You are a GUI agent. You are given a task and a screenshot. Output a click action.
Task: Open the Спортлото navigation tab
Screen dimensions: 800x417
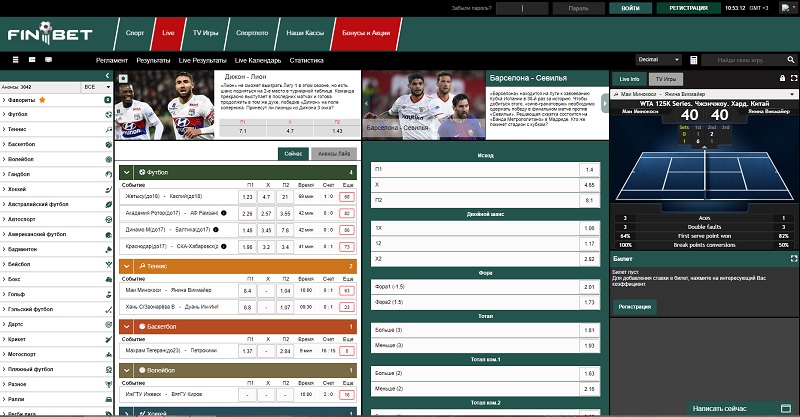tap(252, 33)
